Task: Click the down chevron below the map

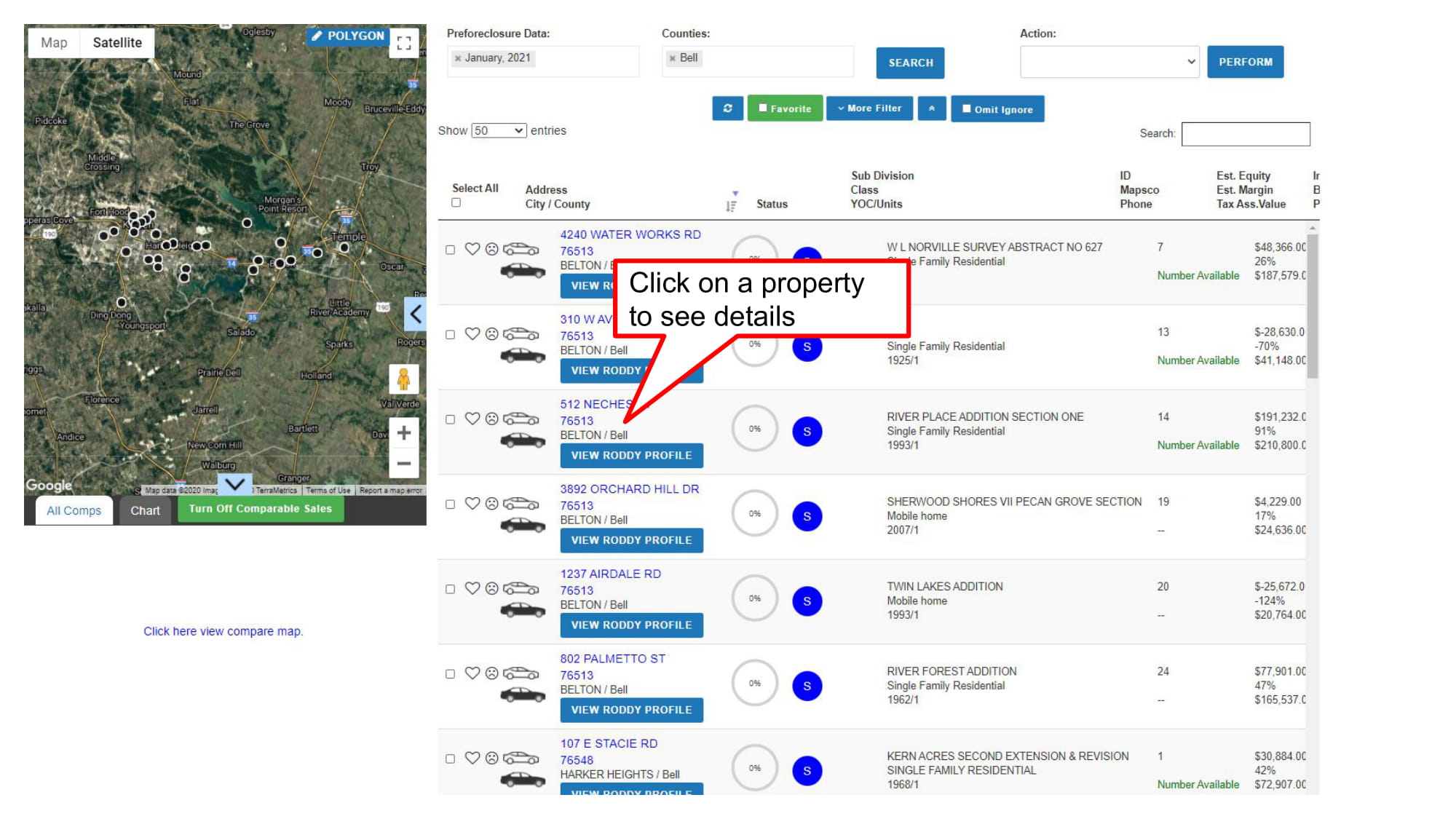Action: [234, 483]
